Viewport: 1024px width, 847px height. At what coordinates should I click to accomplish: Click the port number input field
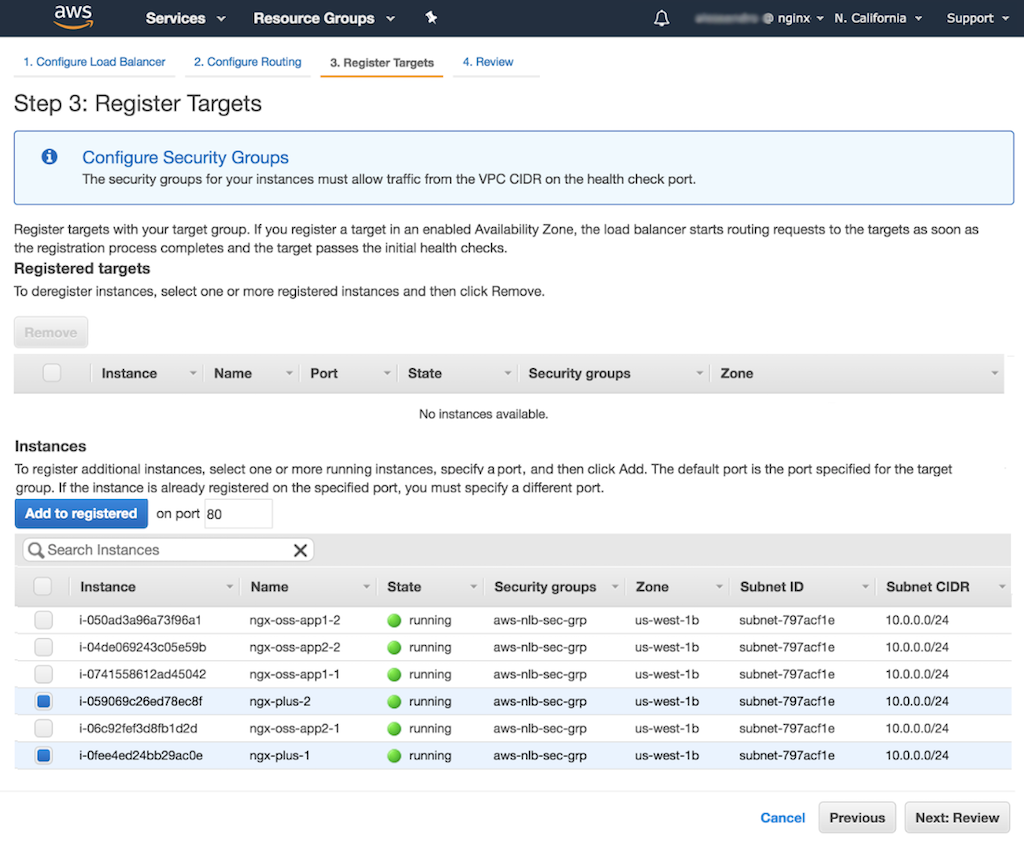tap(238, 514)
